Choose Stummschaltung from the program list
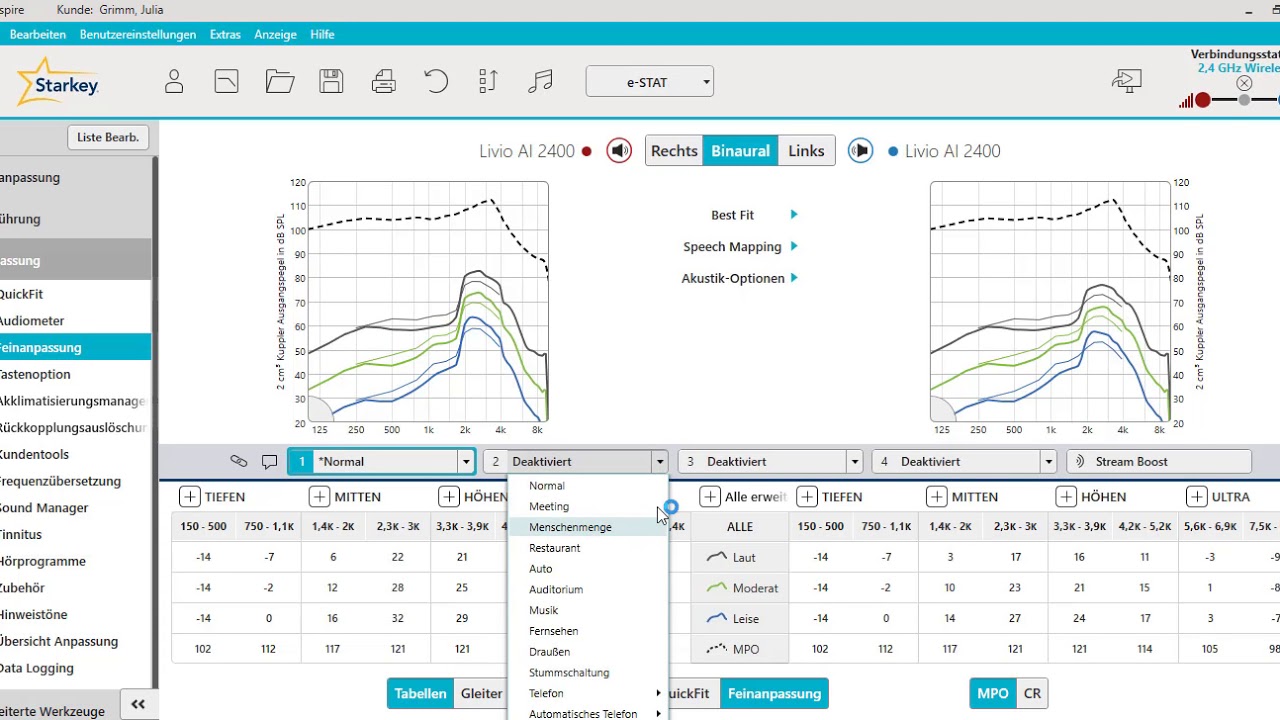 tap(588, 672)
